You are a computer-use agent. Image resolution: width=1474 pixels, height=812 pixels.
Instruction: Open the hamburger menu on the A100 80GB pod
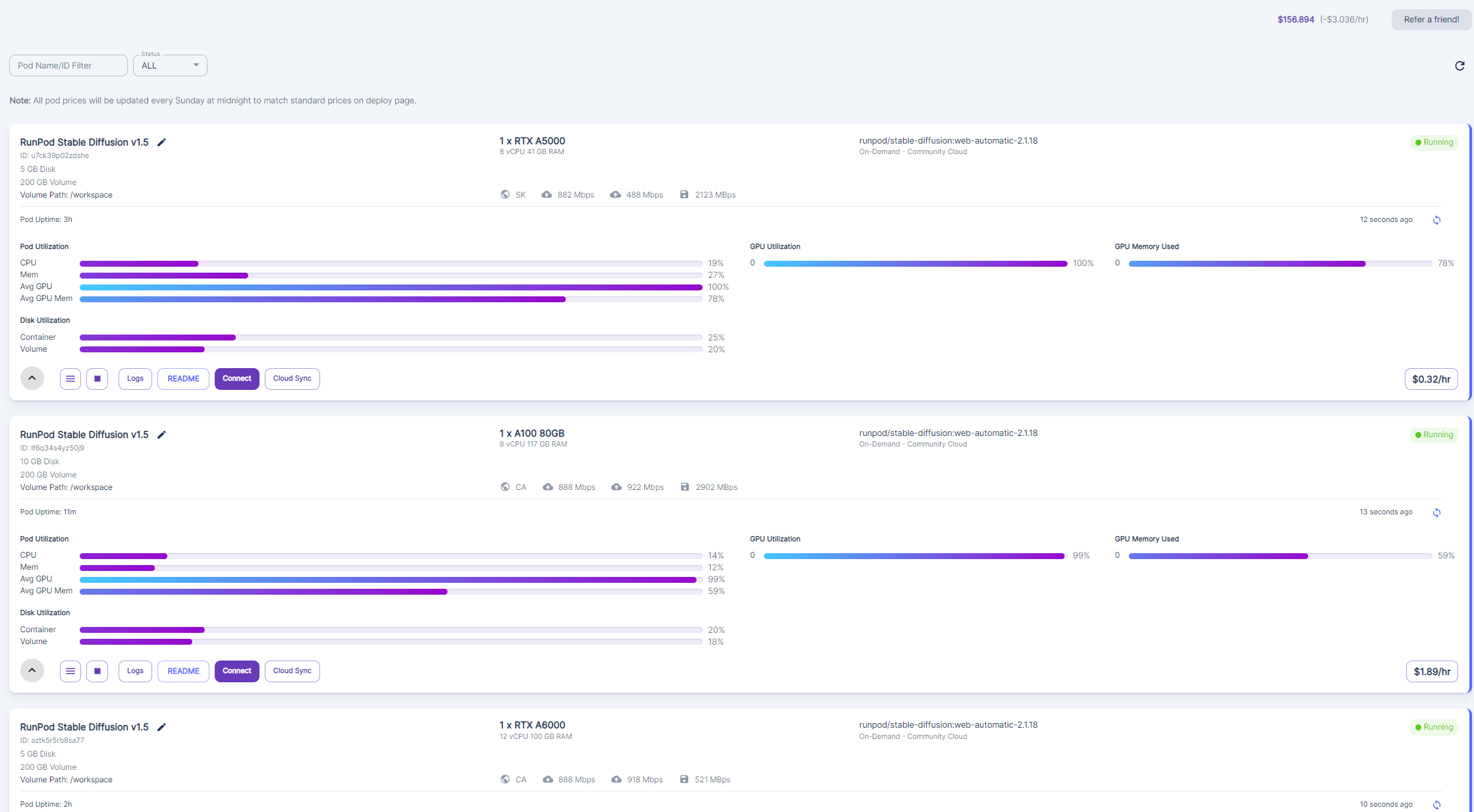[70, 671]
